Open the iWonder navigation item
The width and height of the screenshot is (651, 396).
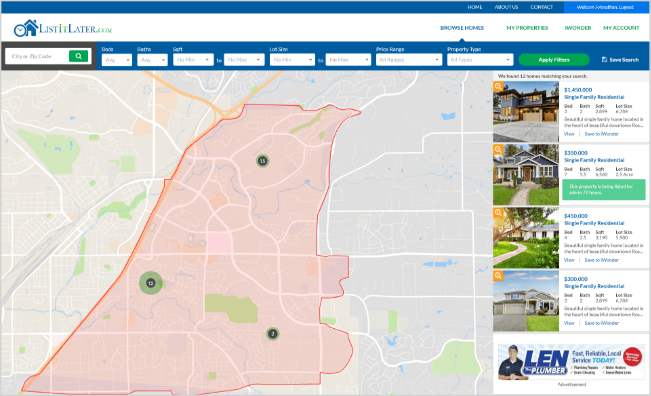pyautogui.click(x=578, y=28)
